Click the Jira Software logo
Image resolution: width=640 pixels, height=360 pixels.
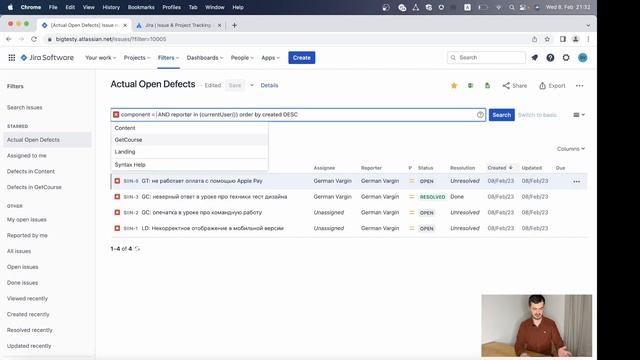(47, 58)
